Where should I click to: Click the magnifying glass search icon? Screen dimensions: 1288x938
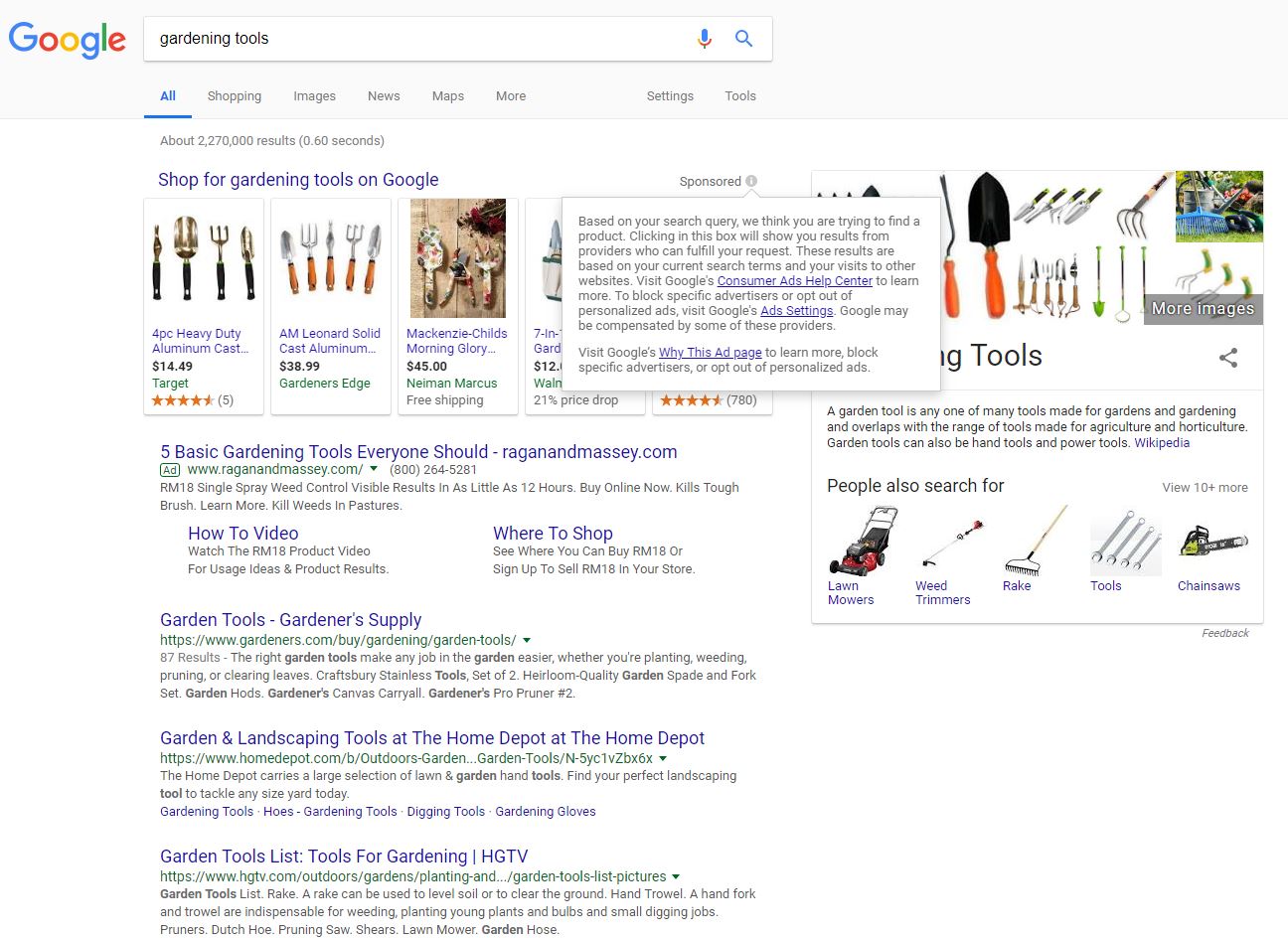(743, 38)
